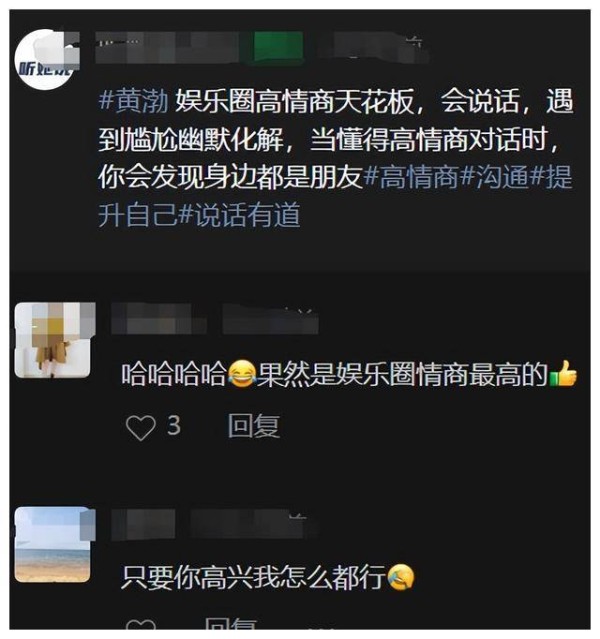Select comment text '只要你高兴我怎么都行'
The height and width of the screenshot is (639, 600).
pyautogui.click(x=254, y=577)
